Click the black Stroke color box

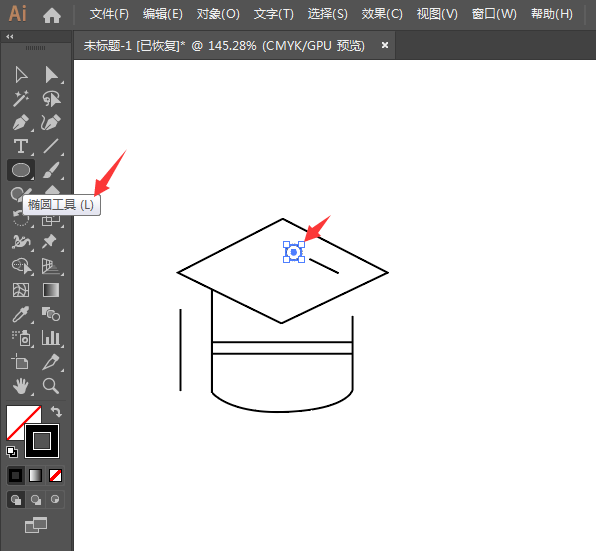(42, 441)
